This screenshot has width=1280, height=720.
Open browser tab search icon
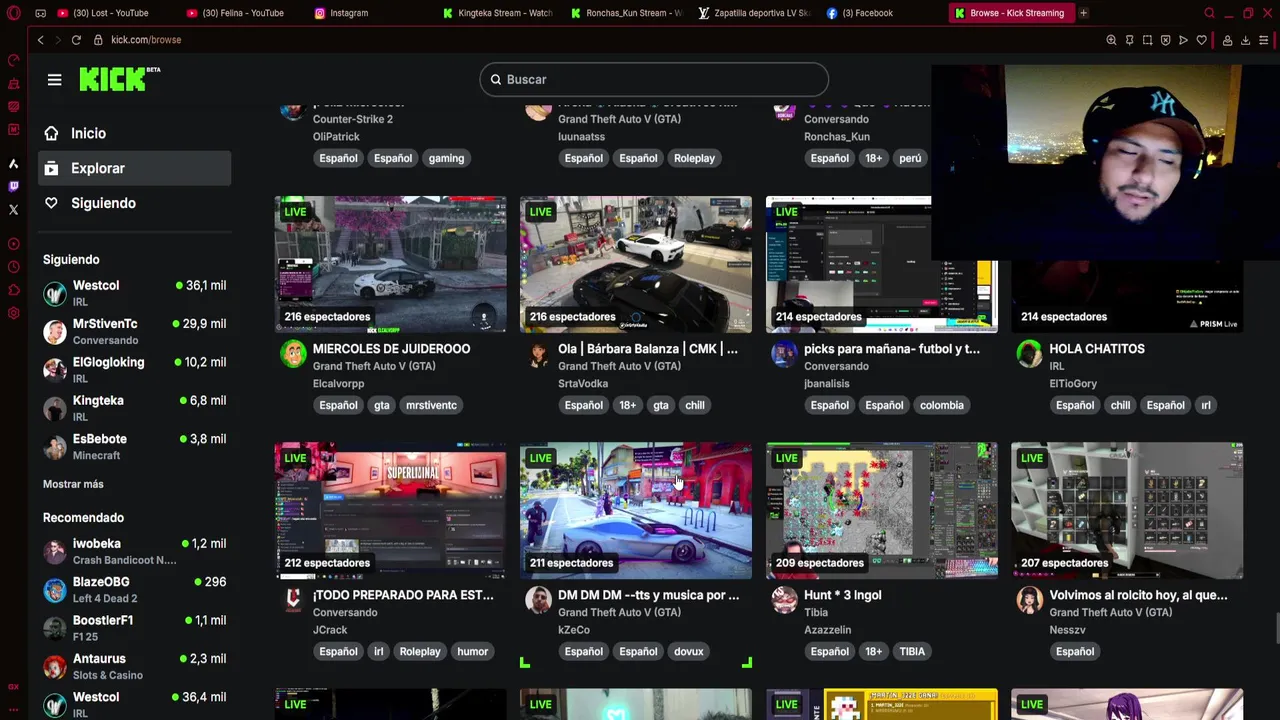1209,13
